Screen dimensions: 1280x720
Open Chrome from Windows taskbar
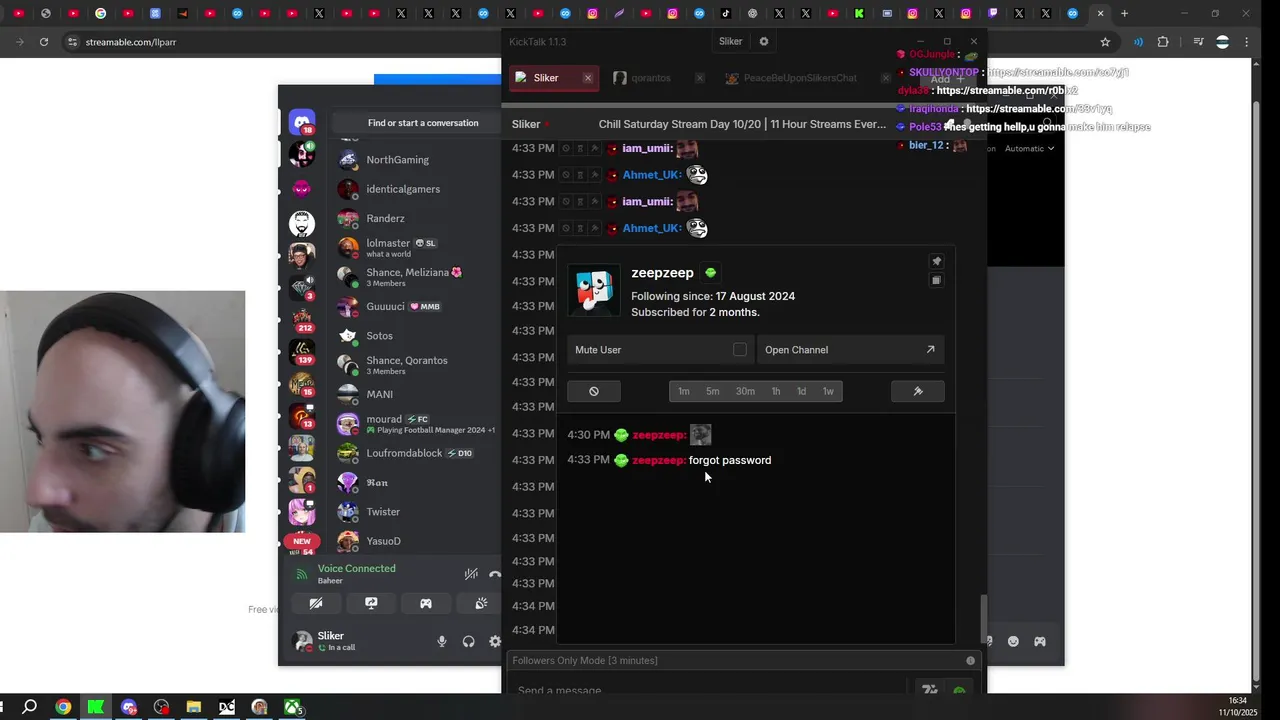[63, 707]
